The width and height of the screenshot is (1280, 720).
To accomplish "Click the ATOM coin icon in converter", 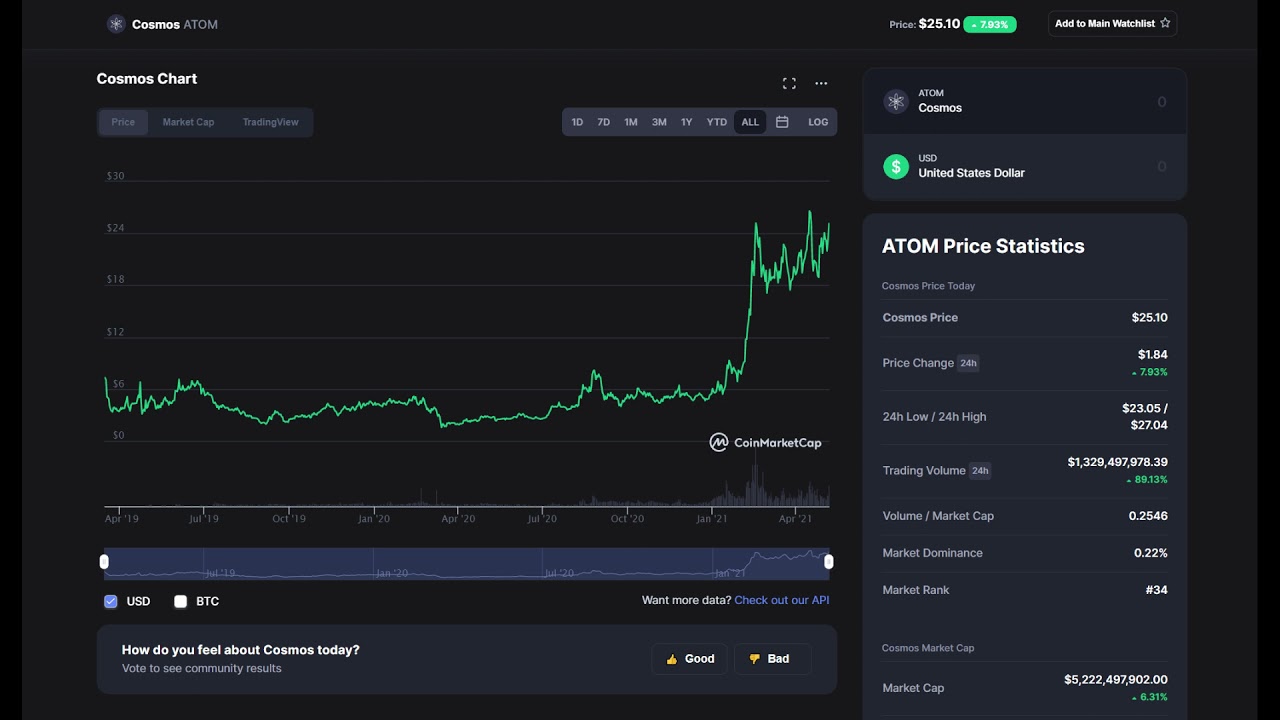I will [x=895, y=101].
